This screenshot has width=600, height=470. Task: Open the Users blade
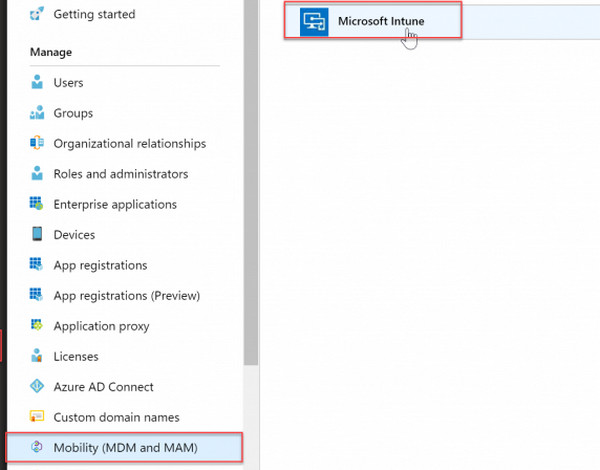point(68,83)
